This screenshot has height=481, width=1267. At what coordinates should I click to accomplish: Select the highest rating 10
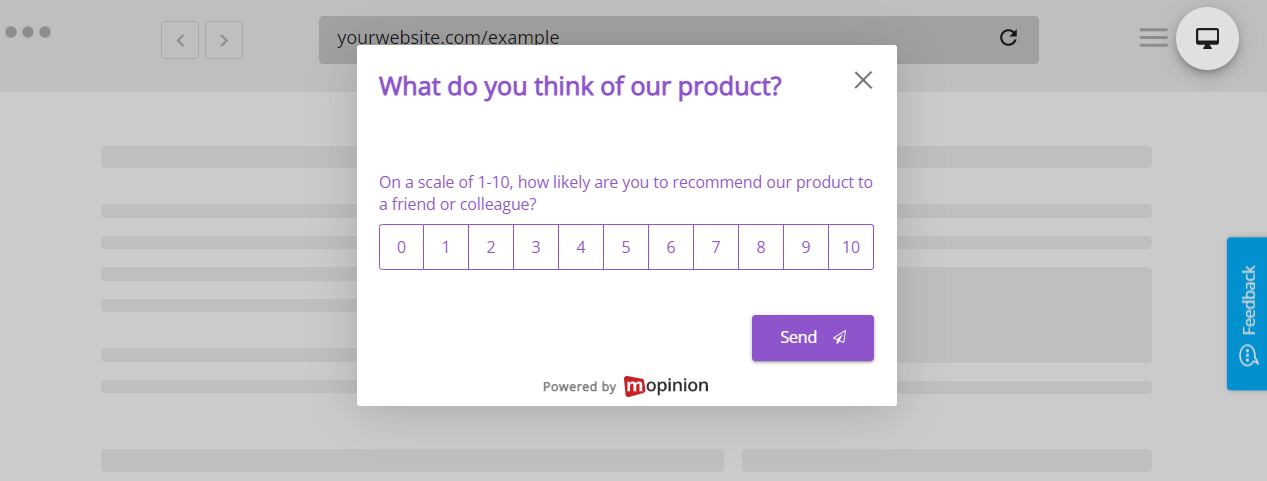tap(851, 247)
